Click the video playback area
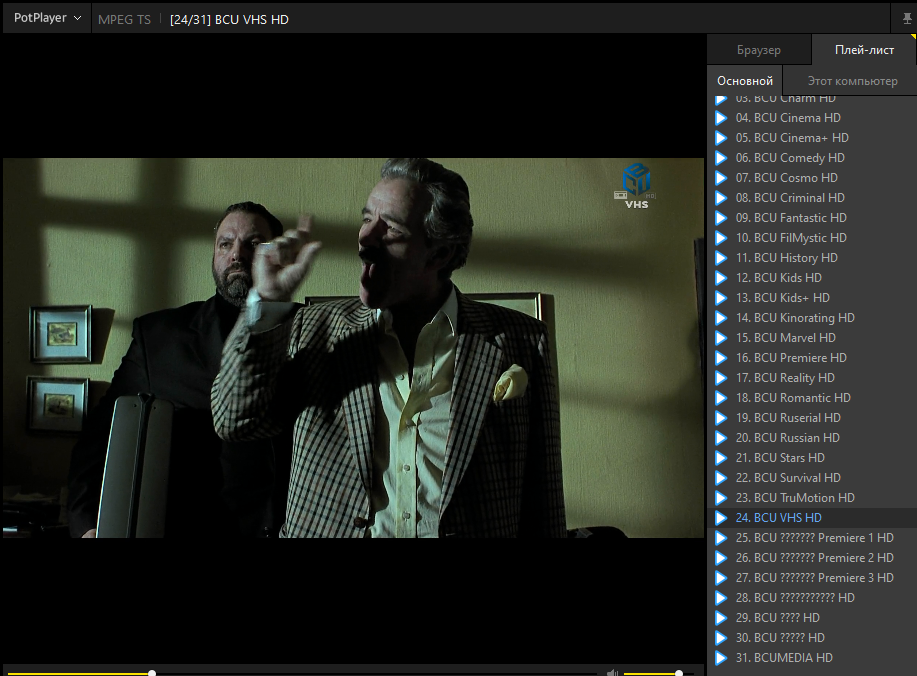 tap(353, 348)
